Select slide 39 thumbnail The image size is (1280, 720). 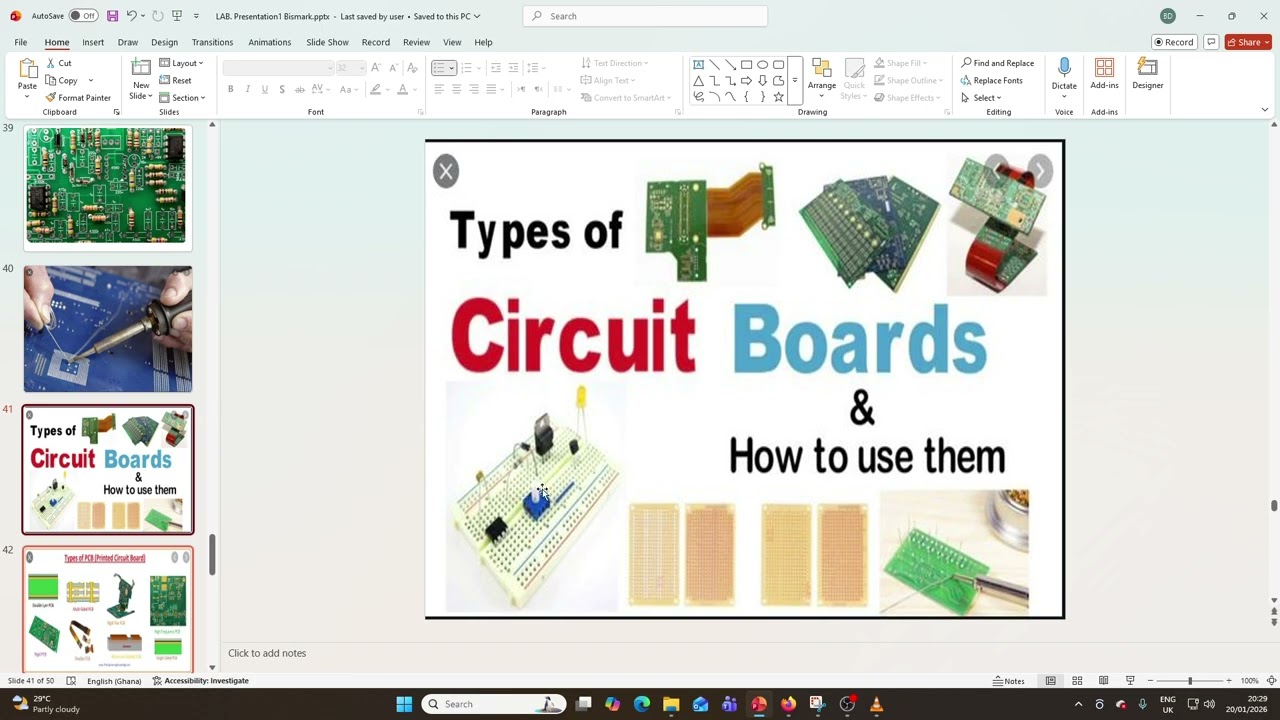[x=106, y=185]
